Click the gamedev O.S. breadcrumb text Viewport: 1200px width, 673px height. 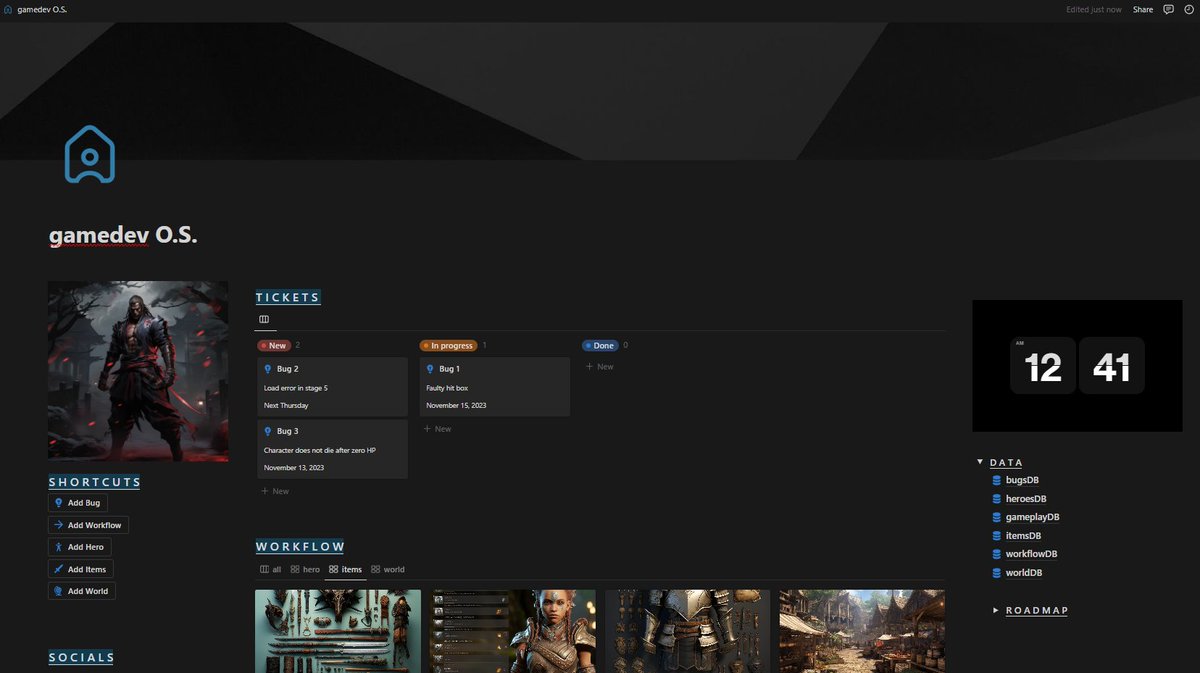tap(43, 9)
